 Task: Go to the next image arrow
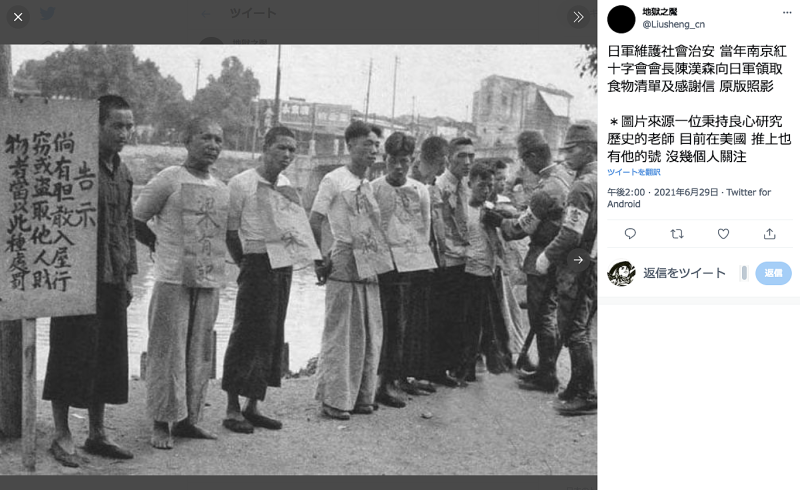click(x=578, y=260)
